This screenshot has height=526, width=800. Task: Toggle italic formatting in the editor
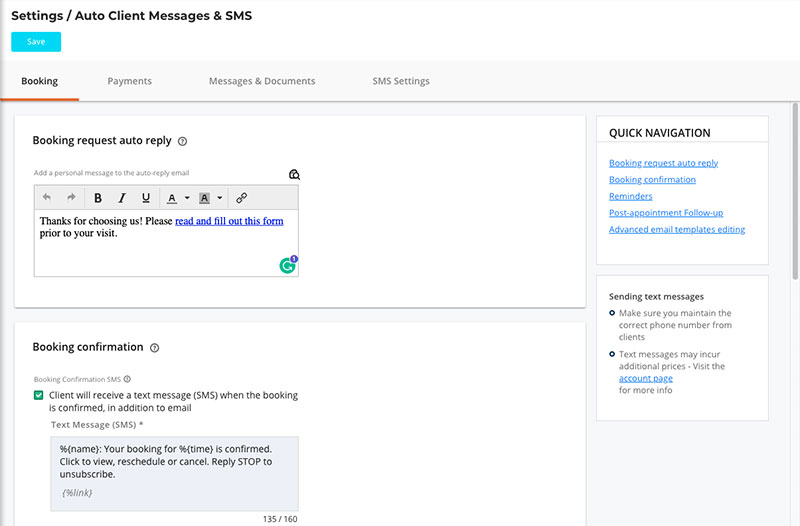click(122, 198)
